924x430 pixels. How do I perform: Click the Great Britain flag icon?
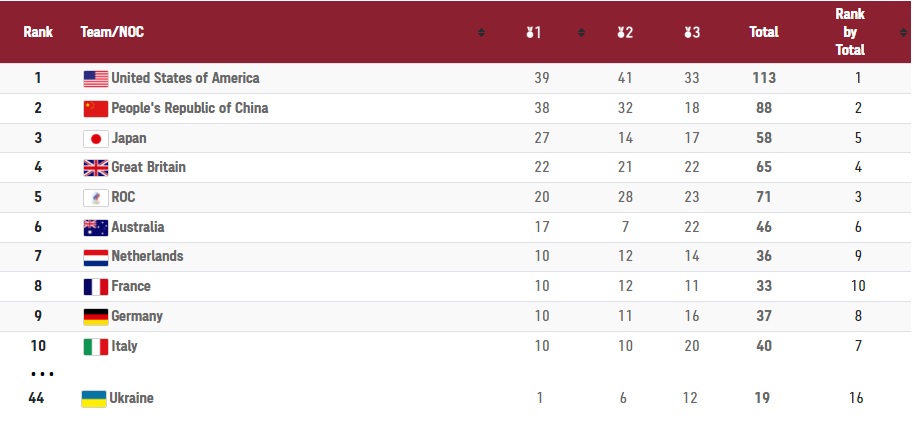point(96,168)
